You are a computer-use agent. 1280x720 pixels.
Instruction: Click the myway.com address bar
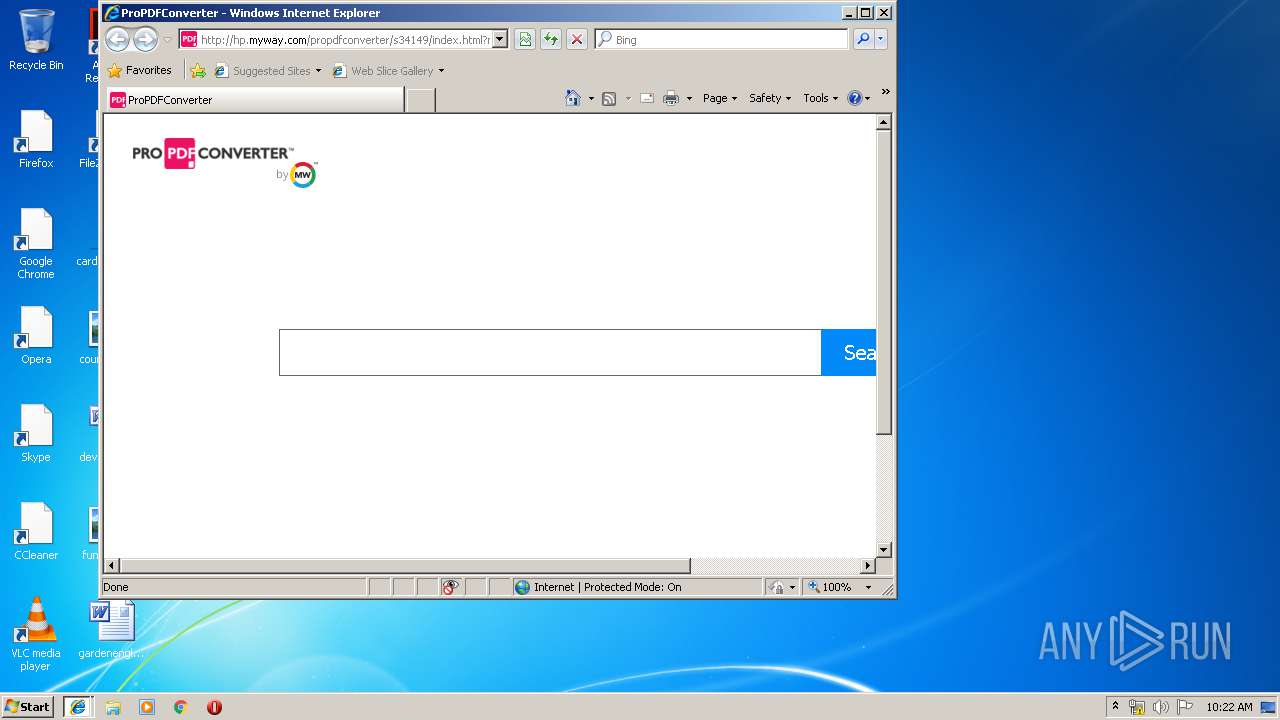pos(344,39)
